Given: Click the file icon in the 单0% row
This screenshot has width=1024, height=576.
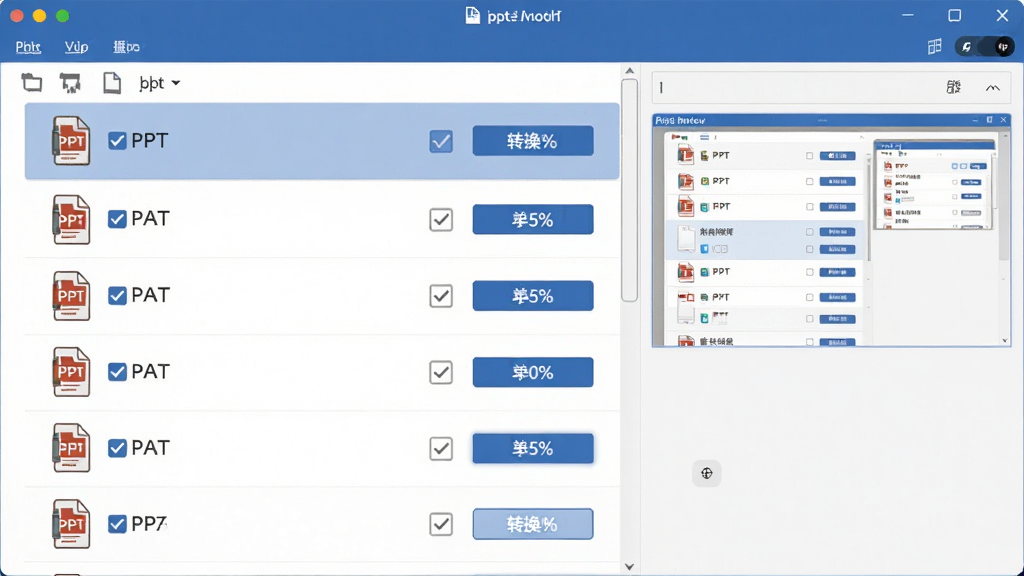Looking at the screenshot, I should click(x=71, y=372).
